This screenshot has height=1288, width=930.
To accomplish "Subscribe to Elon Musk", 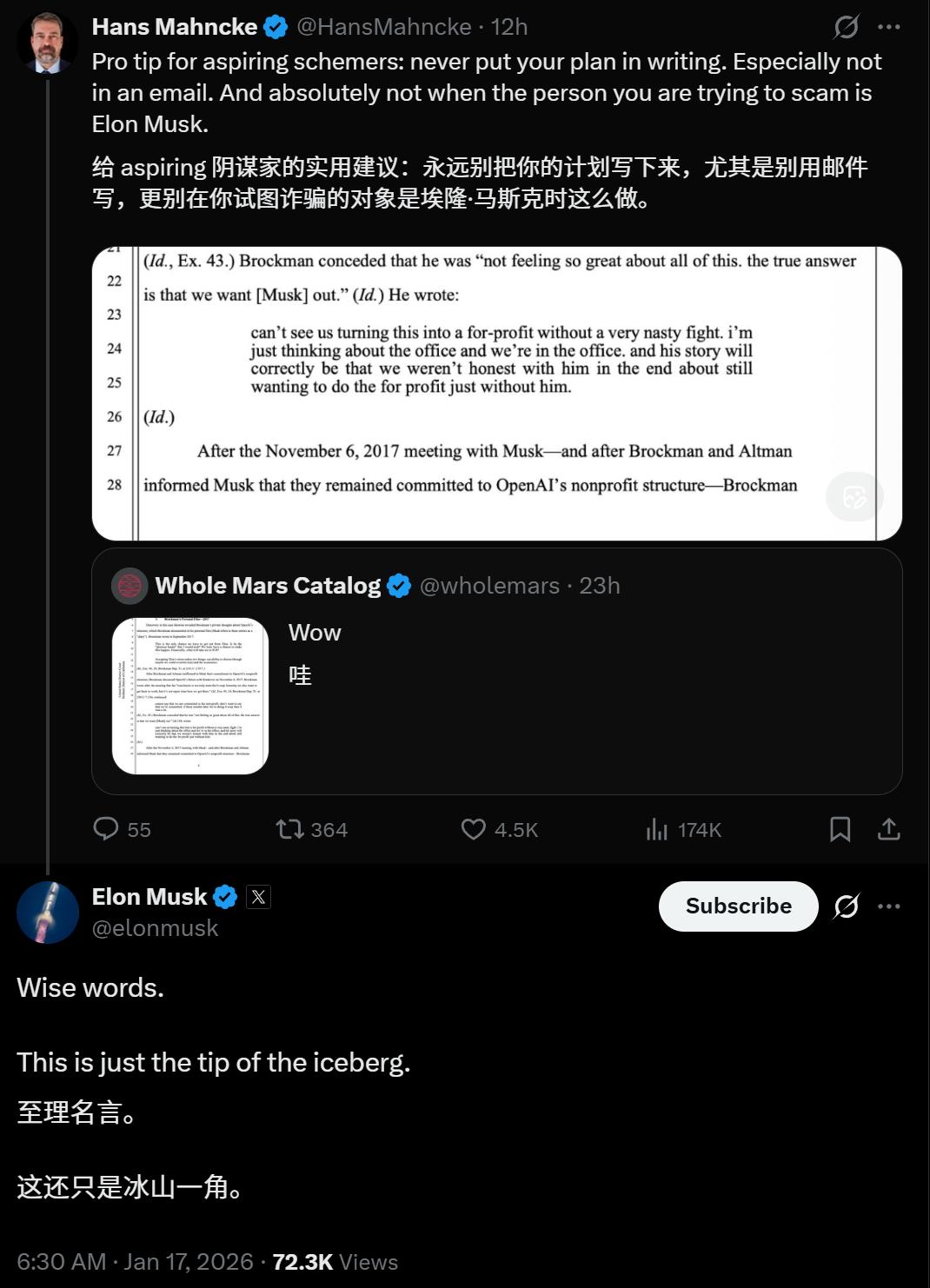I will [738, 906].
